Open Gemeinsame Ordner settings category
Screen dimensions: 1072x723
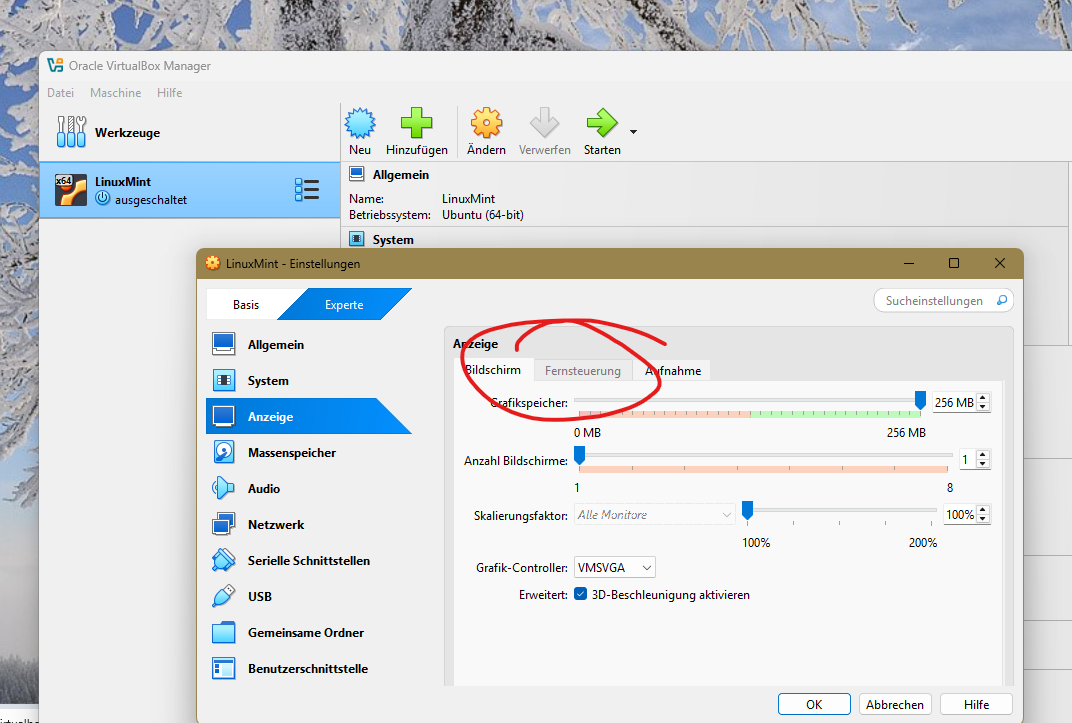308,633
